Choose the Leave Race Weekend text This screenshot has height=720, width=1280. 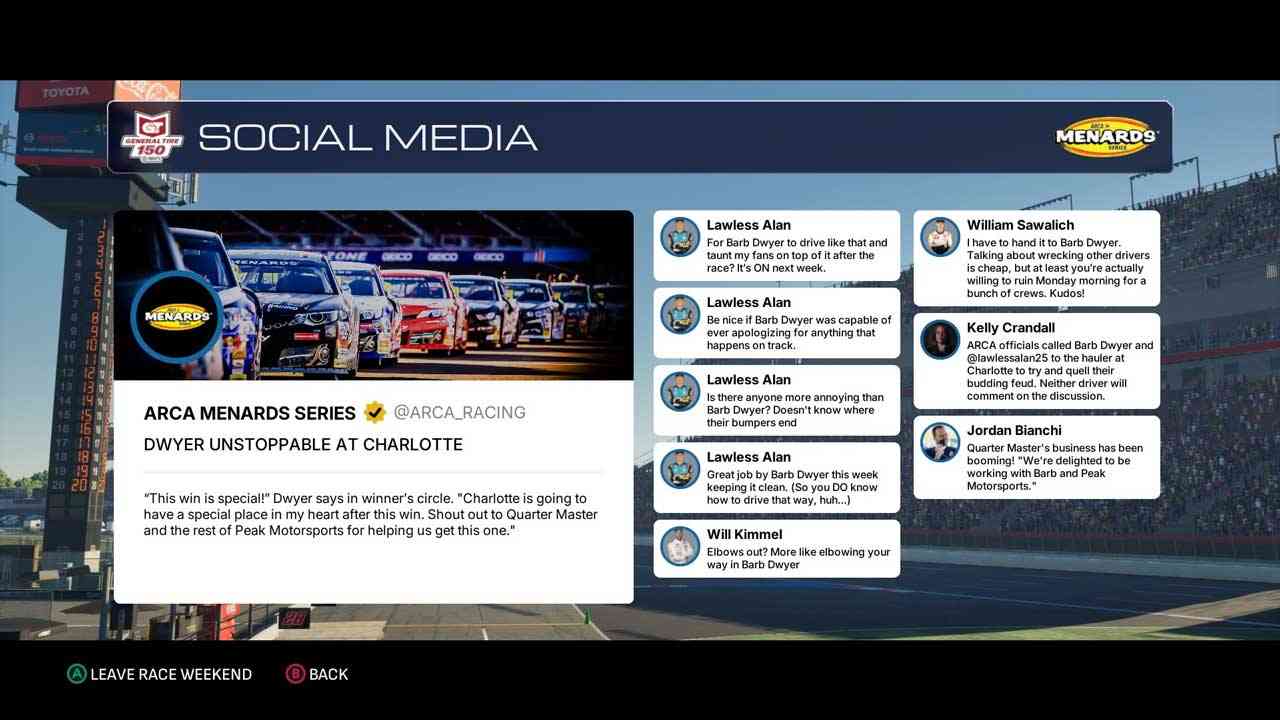[x=171, y=674]
